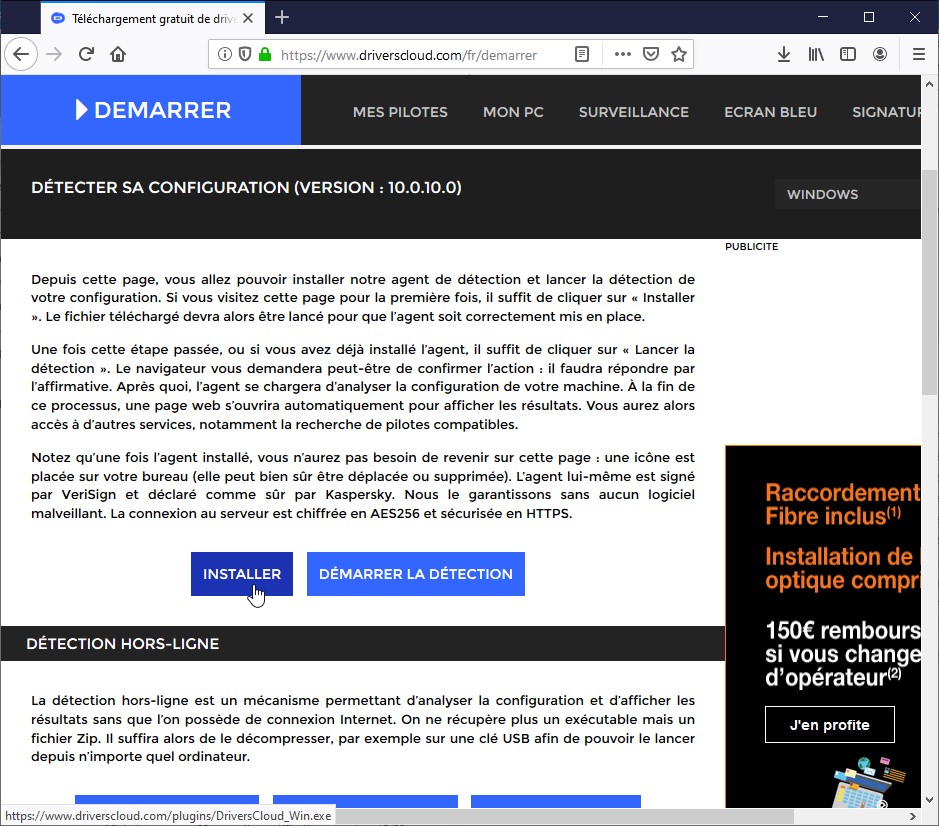The image size is (939, 826).
Task: Toggle reader view in the address bar
Action: pyautogui.click(x=581, y=55)
